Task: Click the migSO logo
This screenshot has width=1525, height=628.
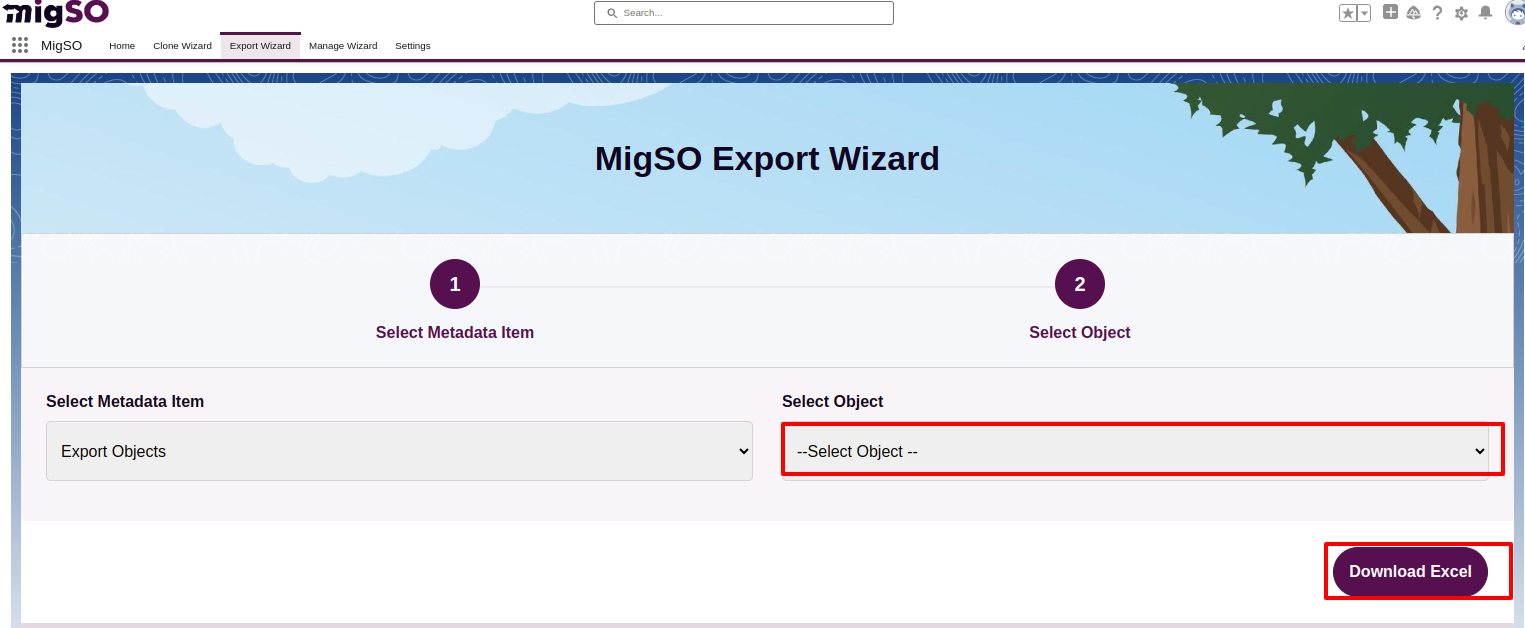Action: click(x=56, y=13)
